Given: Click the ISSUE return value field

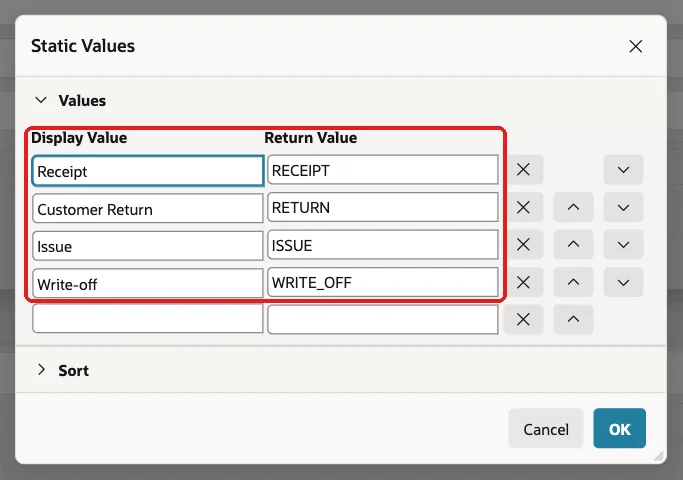Looking at the screenshot, I should point(382,245).
